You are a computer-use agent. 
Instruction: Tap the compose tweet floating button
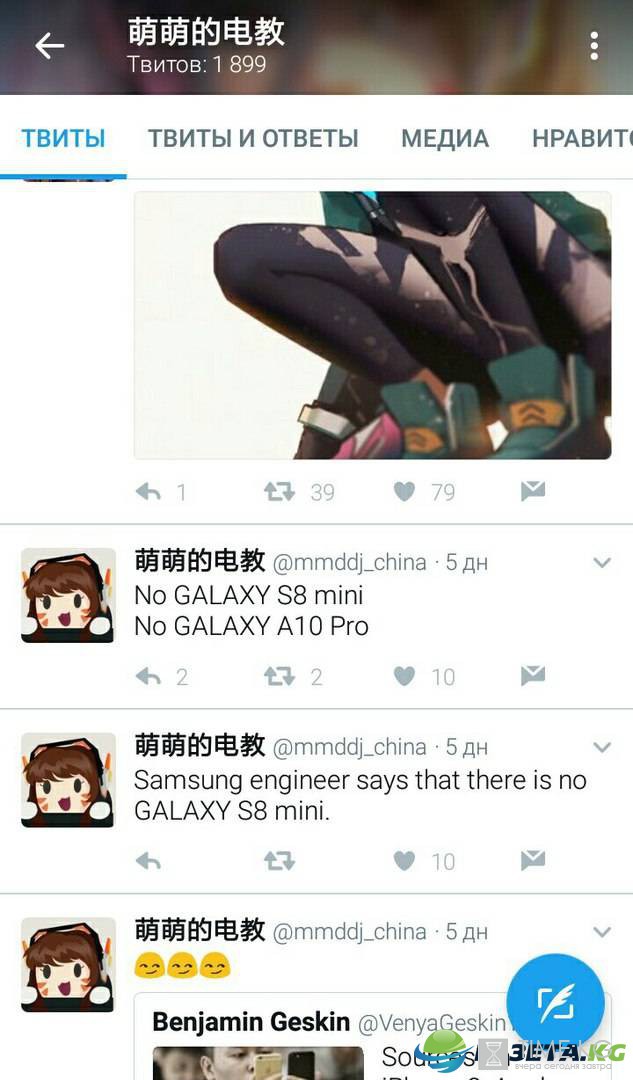(555, 1003)
